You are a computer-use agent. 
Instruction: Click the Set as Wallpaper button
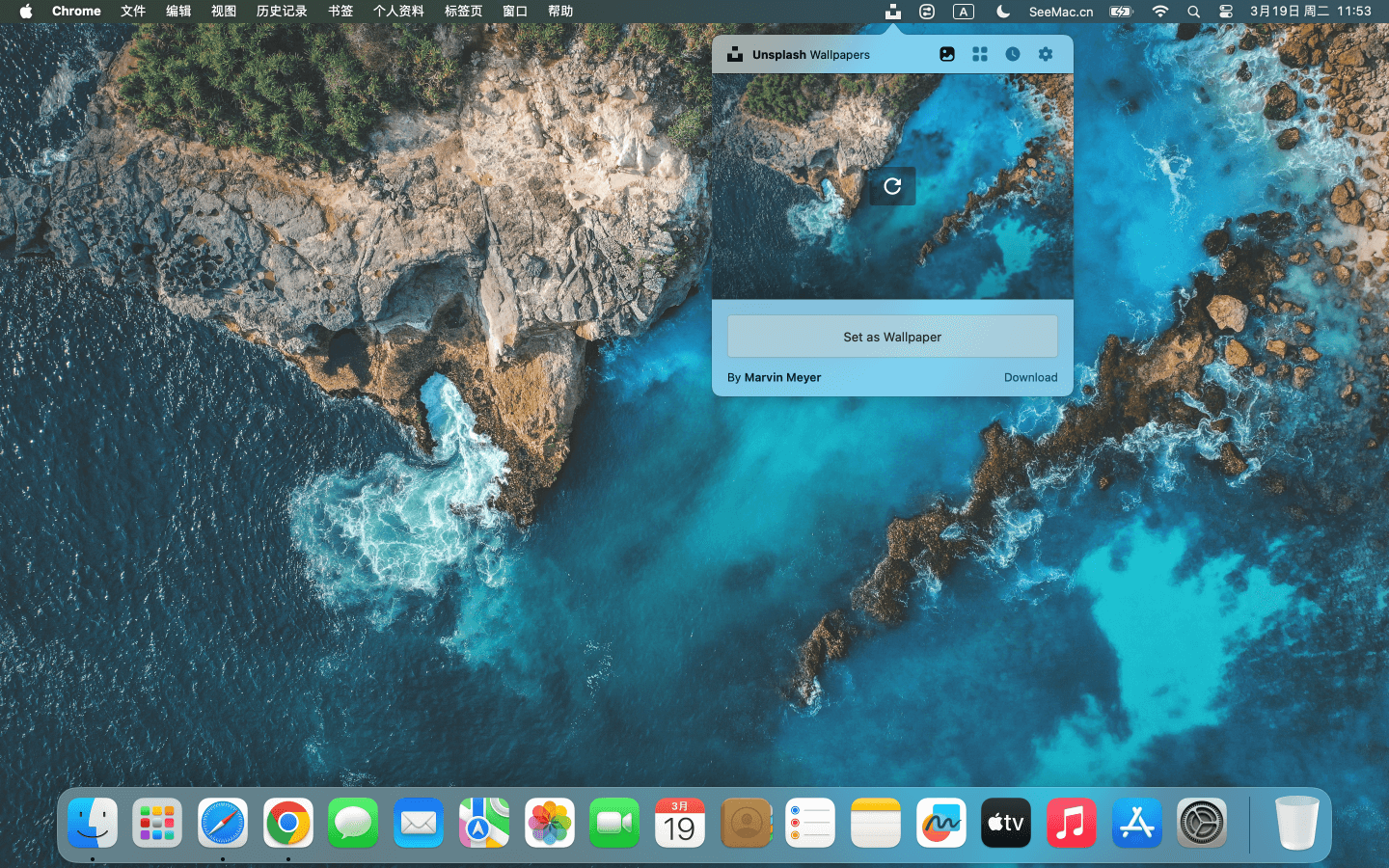pyautogui.click(x=892, y=337)
